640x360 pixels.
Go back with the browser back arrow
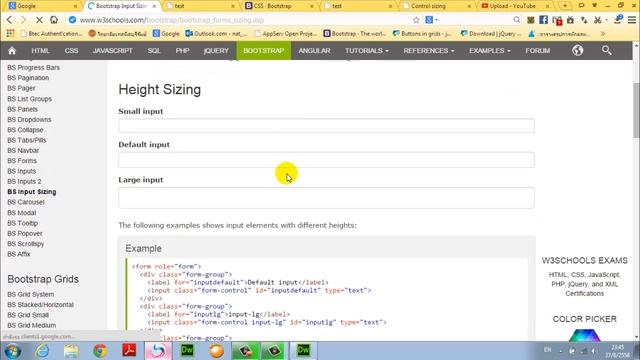coord(9,20)
